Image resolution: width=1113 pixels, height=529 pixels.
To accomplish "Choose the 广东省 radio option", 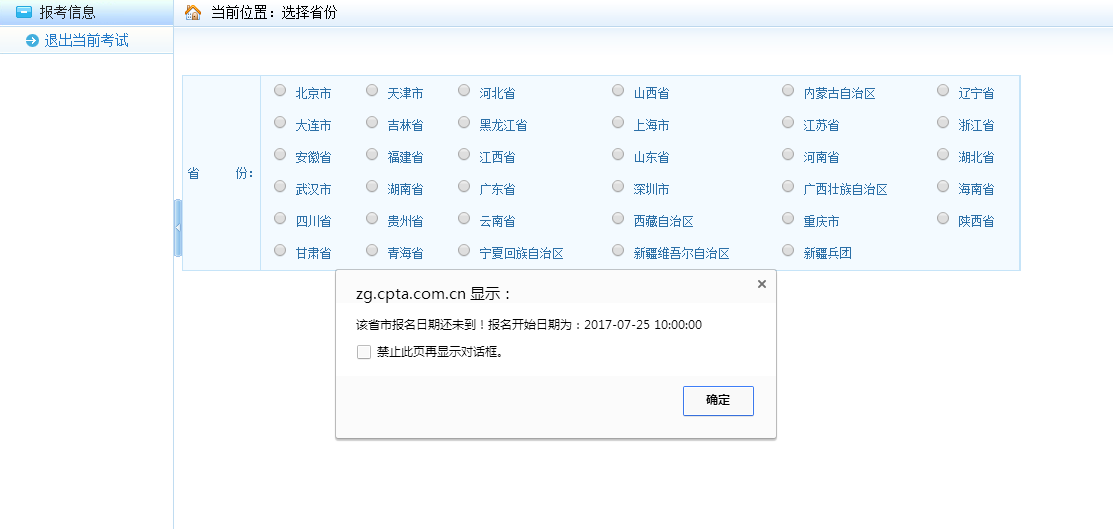I will 464,187.
